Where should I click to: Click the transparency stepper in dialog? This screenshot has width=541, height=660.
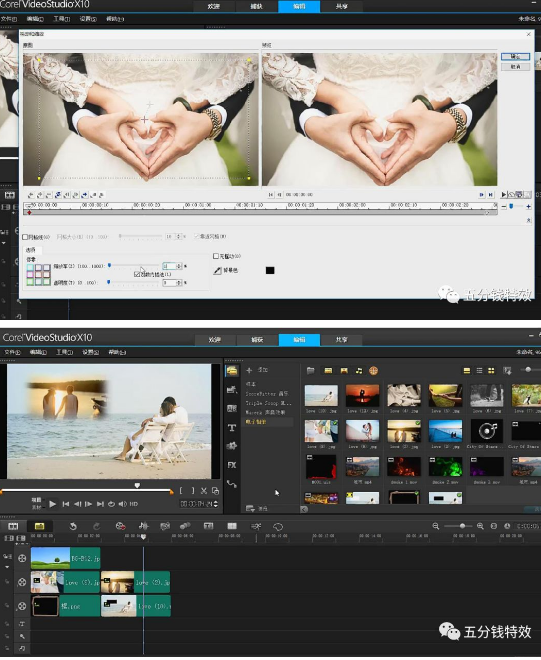pyautogui.click(x=179, y=283)
